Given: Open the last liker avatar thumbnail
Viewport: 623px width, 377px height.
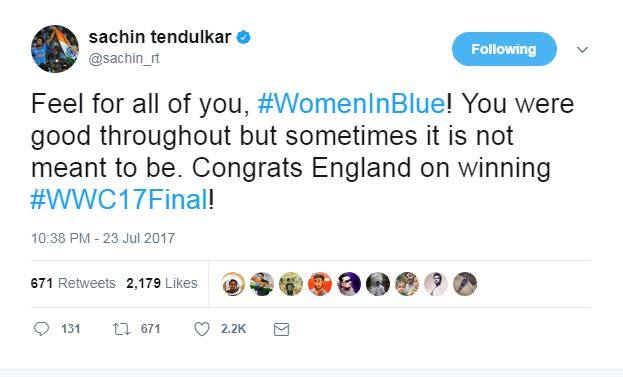Looking at the screenshot, I should [x=465, y=284].
